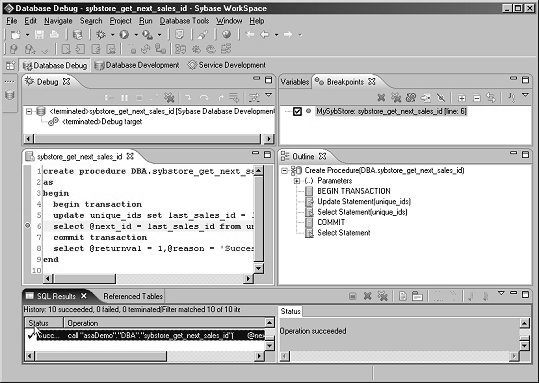
Task: Click Link with Debug View arrows icon
Action: pyautogui.click(x=491, y=98)
